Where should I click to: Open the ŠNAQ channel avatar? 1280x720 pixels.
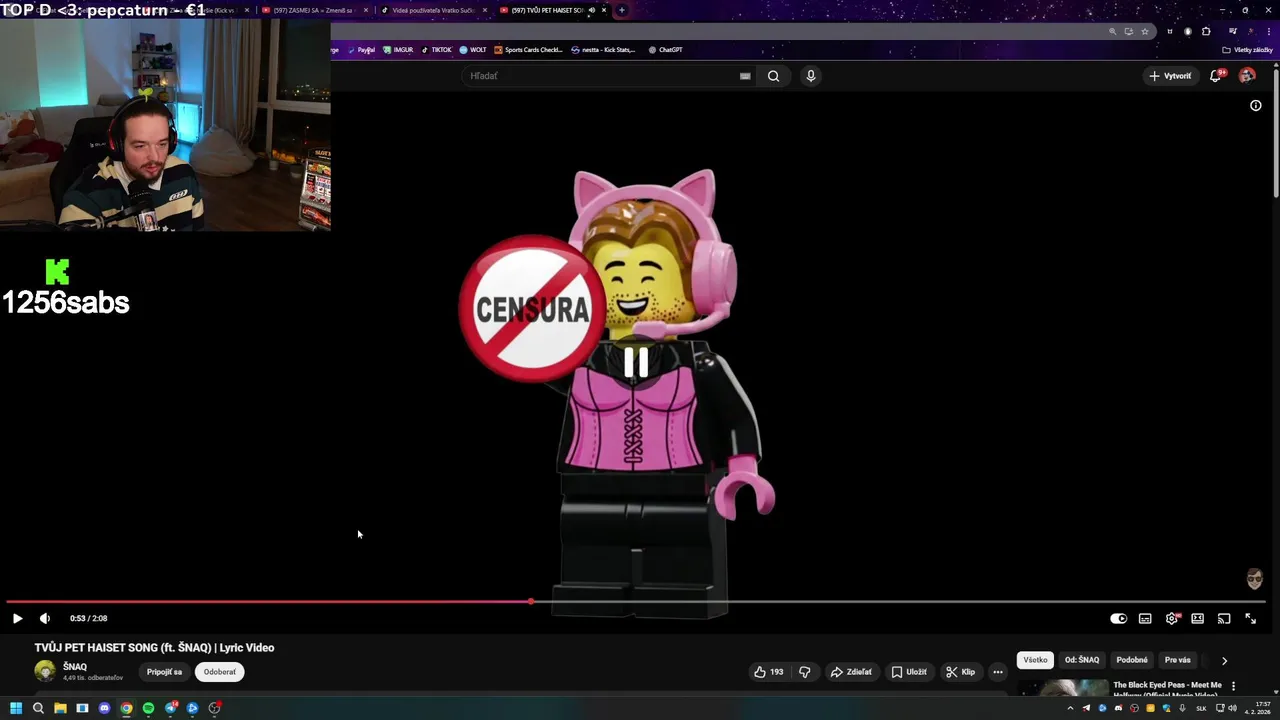tap(45, 671)
